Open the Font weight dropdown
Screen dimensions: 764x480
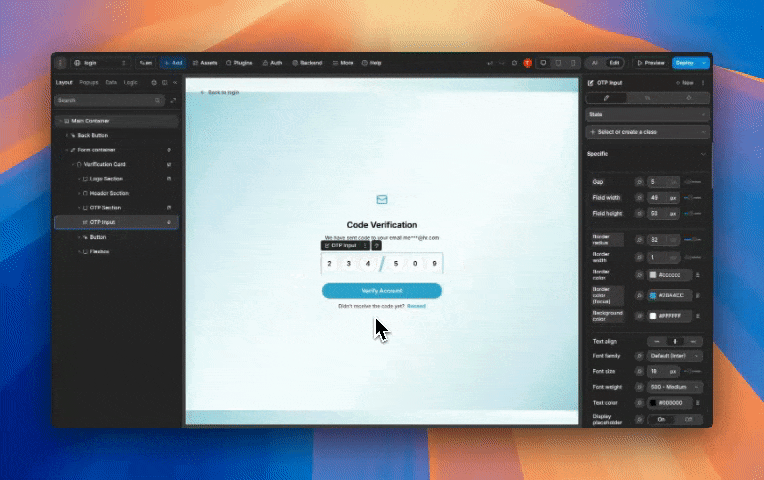pos(675,387)
